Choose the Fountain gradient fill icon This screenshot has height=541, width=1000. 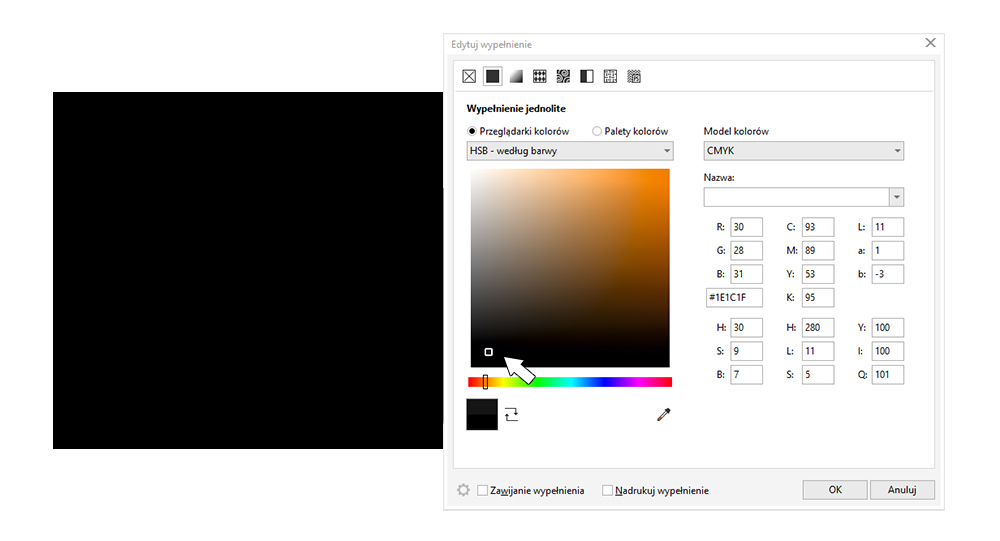click(x=516, y=76)
